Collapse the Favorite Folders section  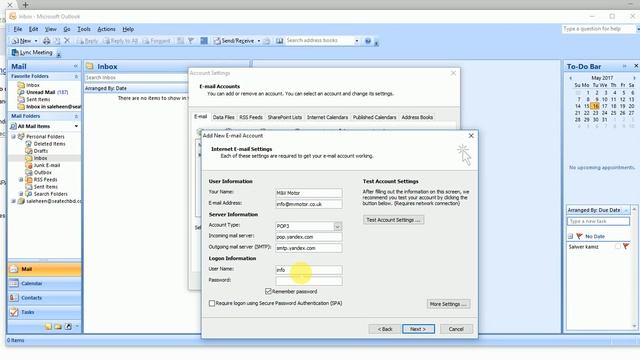76,76
